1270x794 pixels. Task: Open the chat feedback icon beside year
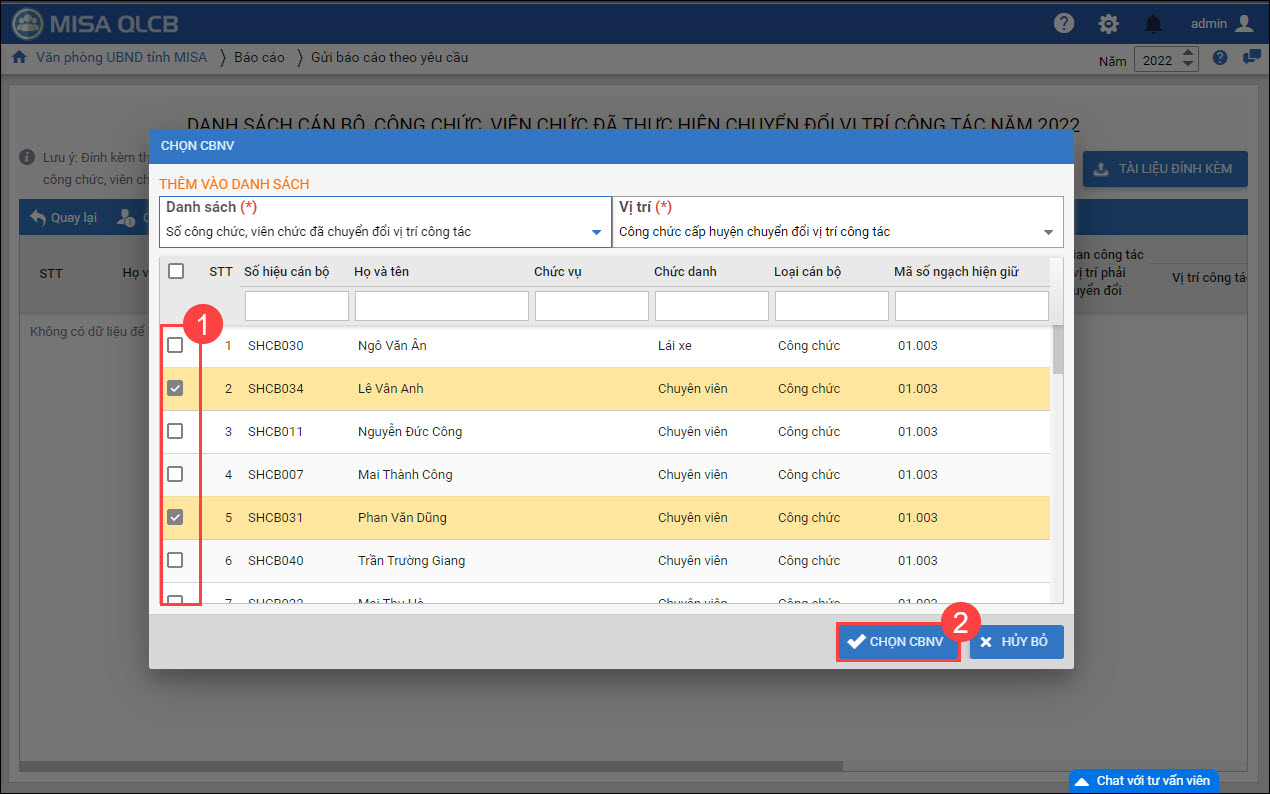(x=1250, y=58)
